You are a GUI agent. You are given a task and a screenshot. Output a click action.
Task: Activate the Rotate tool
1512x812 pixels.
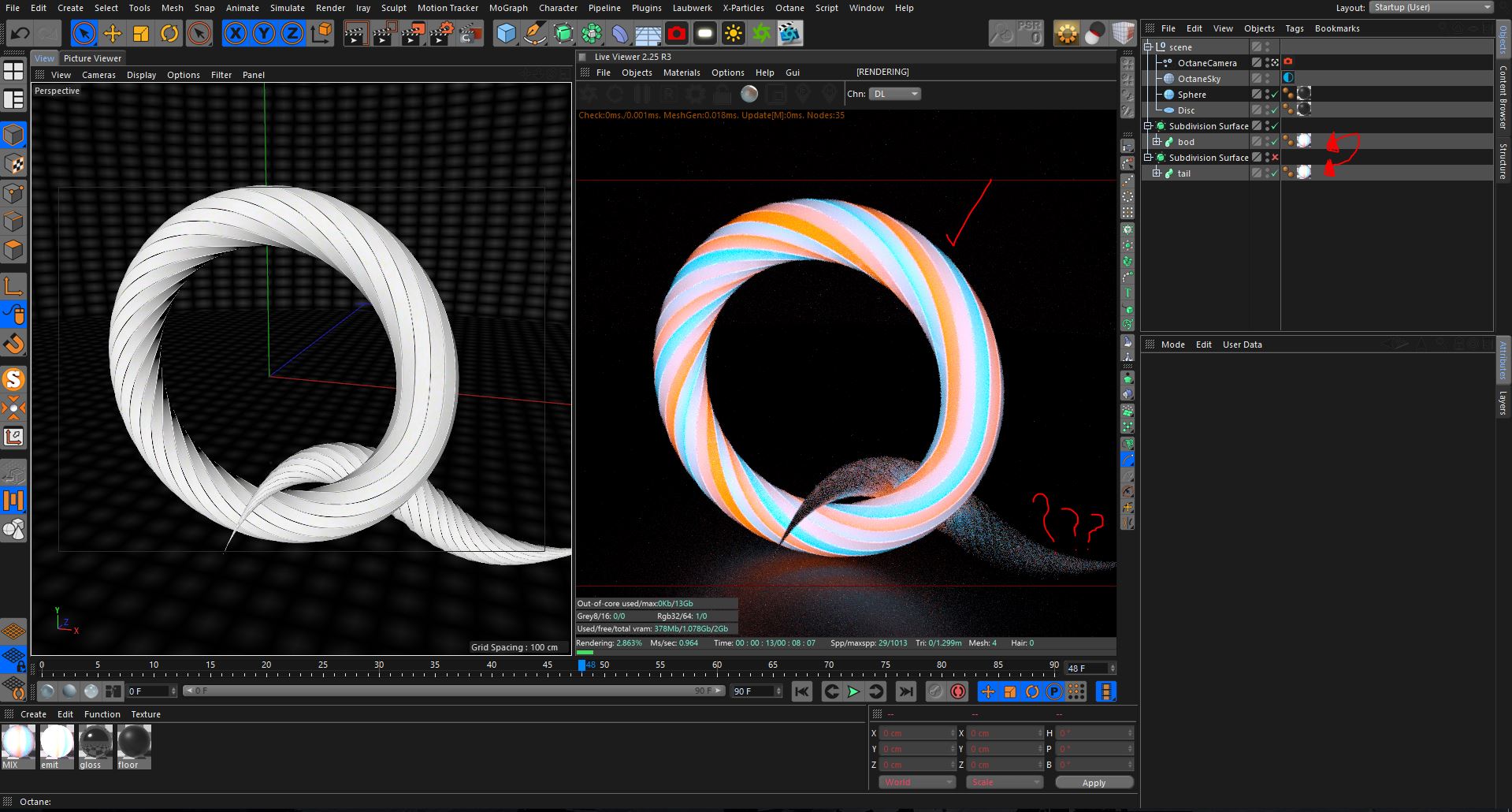click(x=169, y=33)
